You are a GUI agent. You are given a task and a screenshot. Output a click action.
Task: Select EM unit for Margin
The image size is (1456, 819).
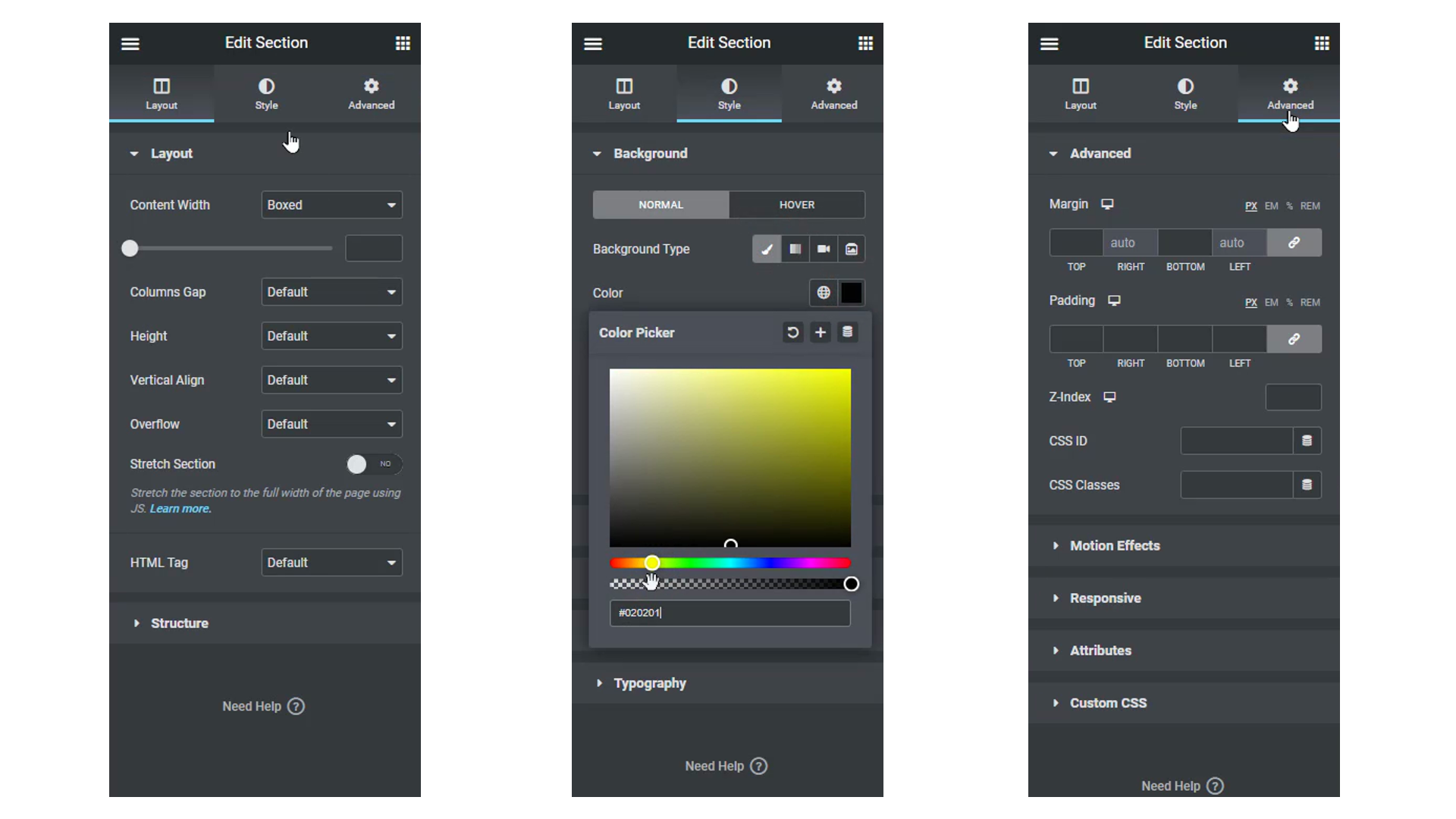pos(1271,206)
